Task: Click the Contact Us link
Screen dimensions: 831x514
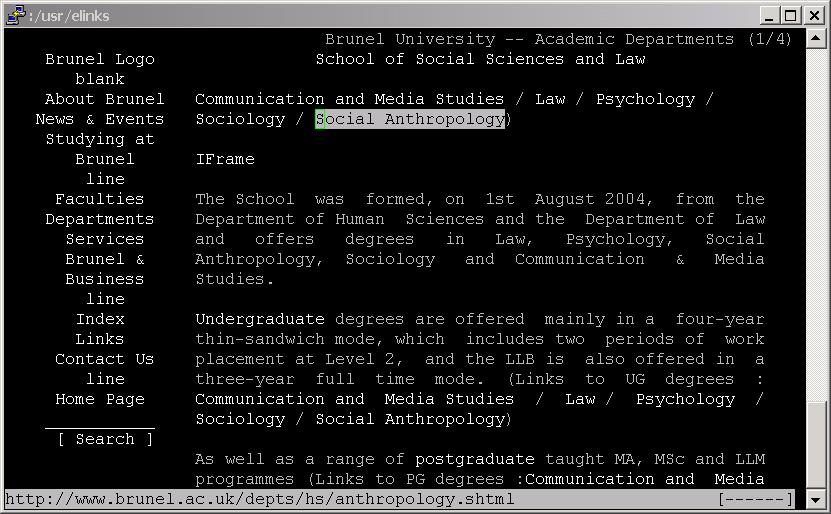Action: (x=104, y=359)
